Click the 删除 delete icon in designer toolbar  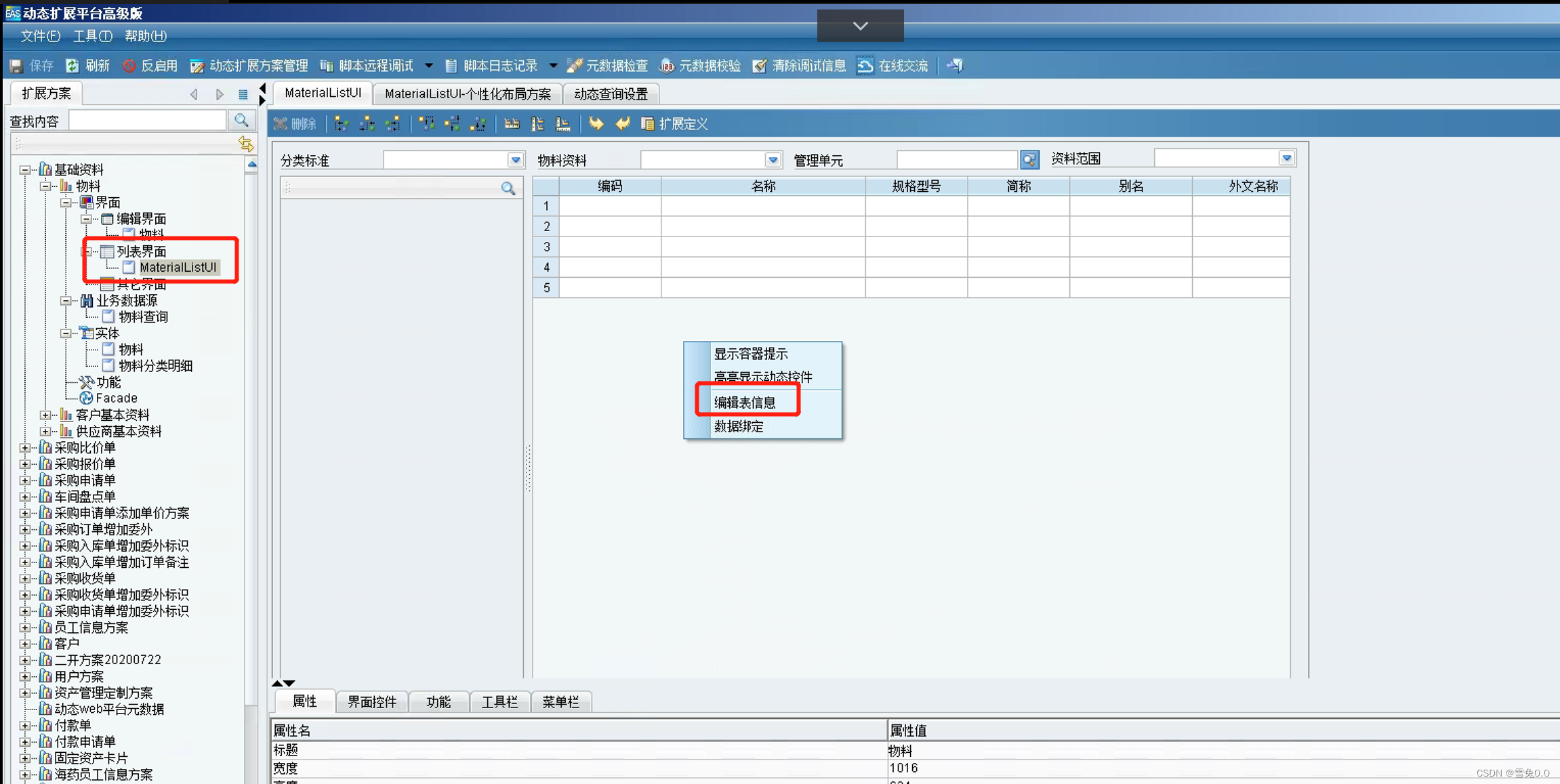coord(280,124)
